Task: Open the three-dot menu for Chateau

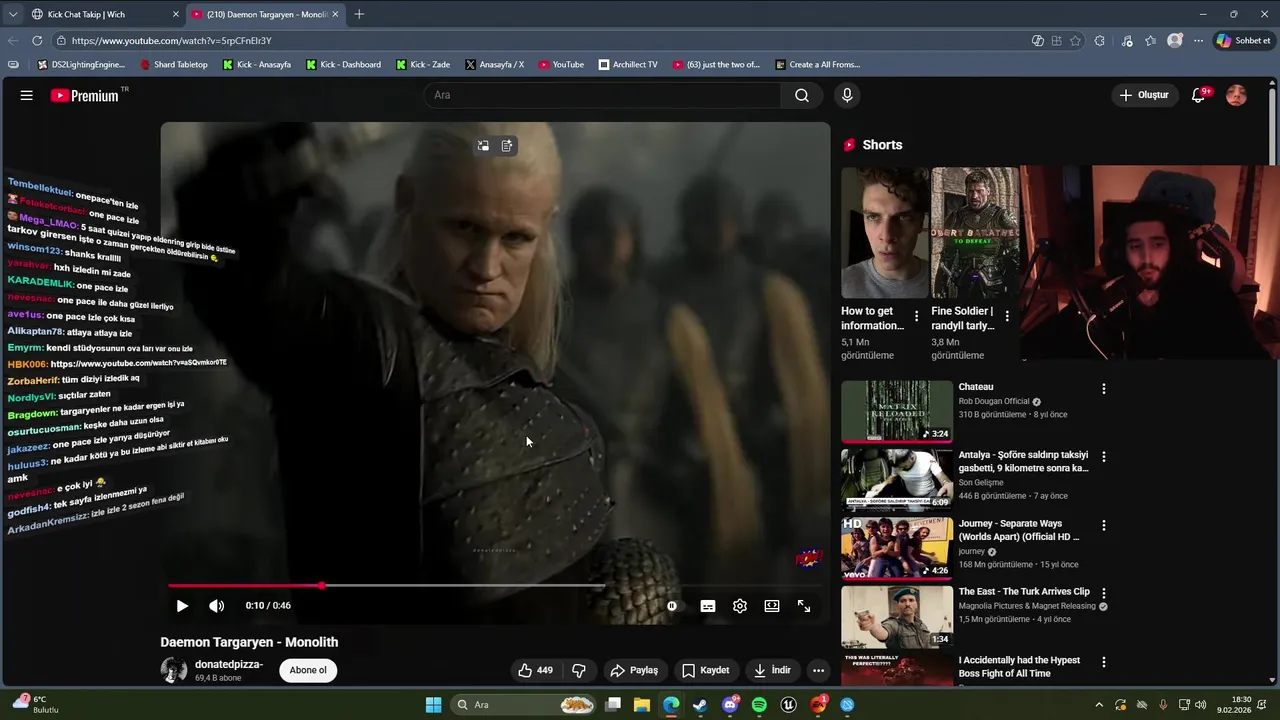Action: tap(1104, 389)
